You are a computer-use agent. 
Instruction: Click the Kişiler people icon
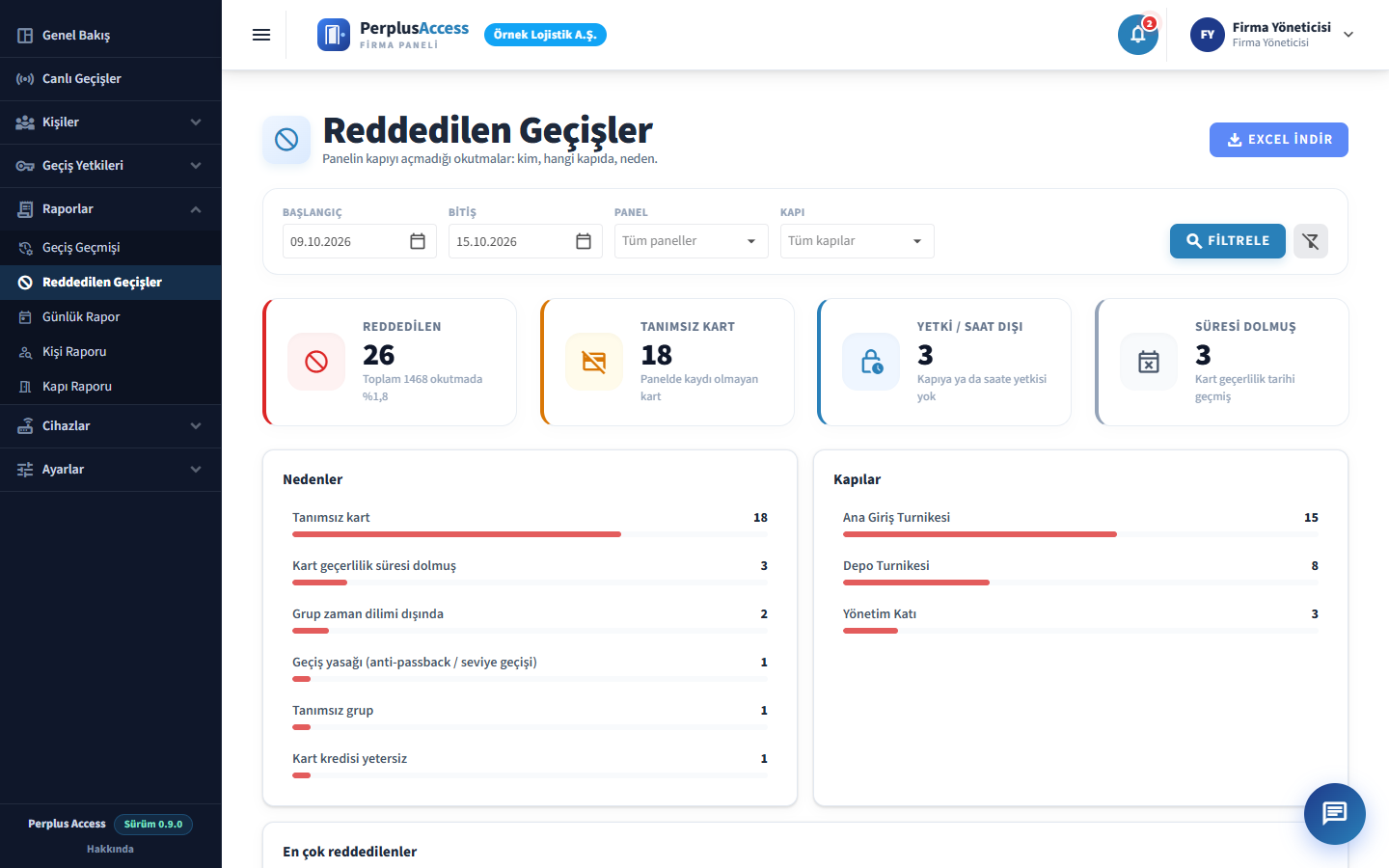25,122
